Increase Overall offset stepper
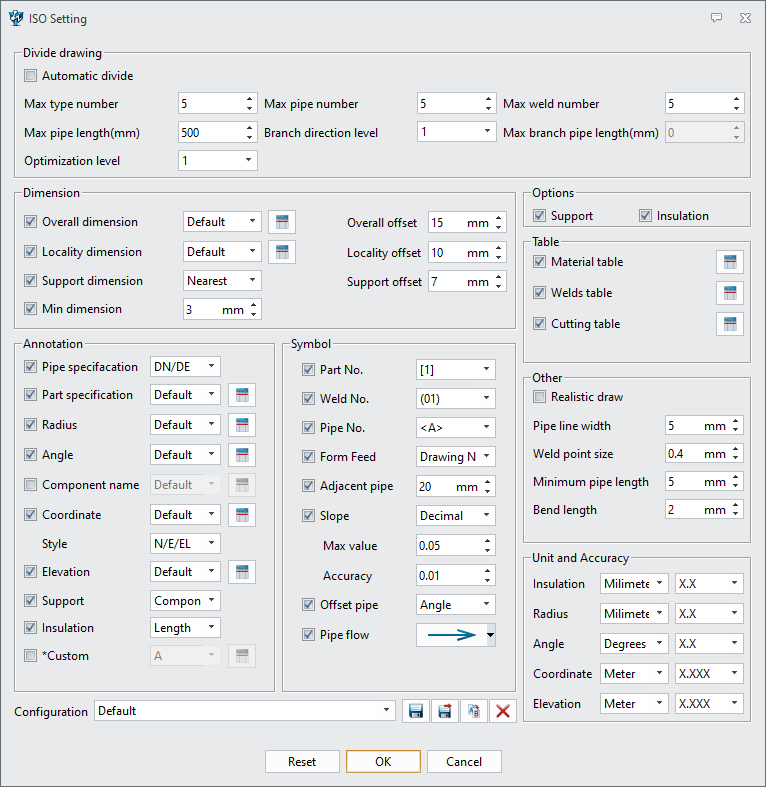Screen dimensions: 766x787 498,218
